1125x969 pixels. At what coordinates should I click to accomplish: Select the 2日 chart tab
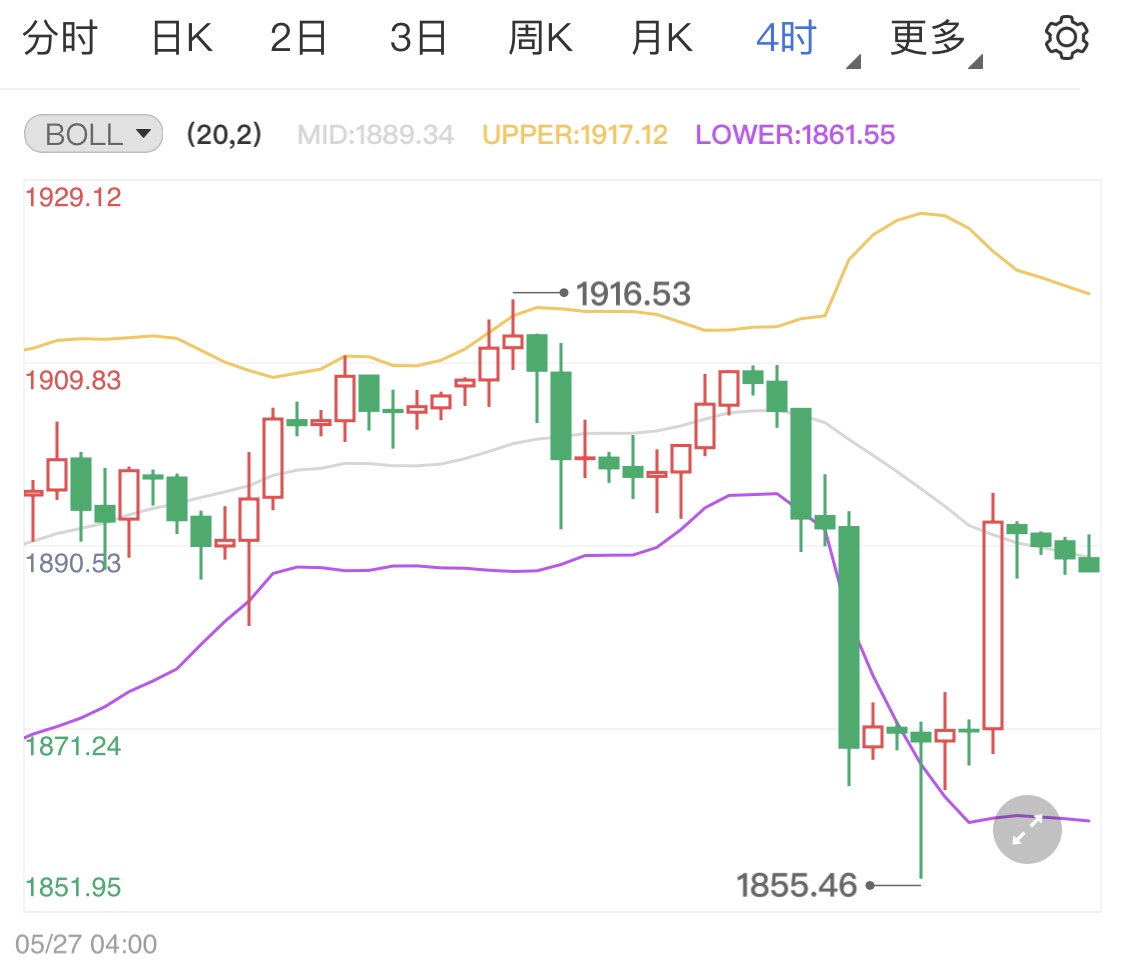click(298, 38)
